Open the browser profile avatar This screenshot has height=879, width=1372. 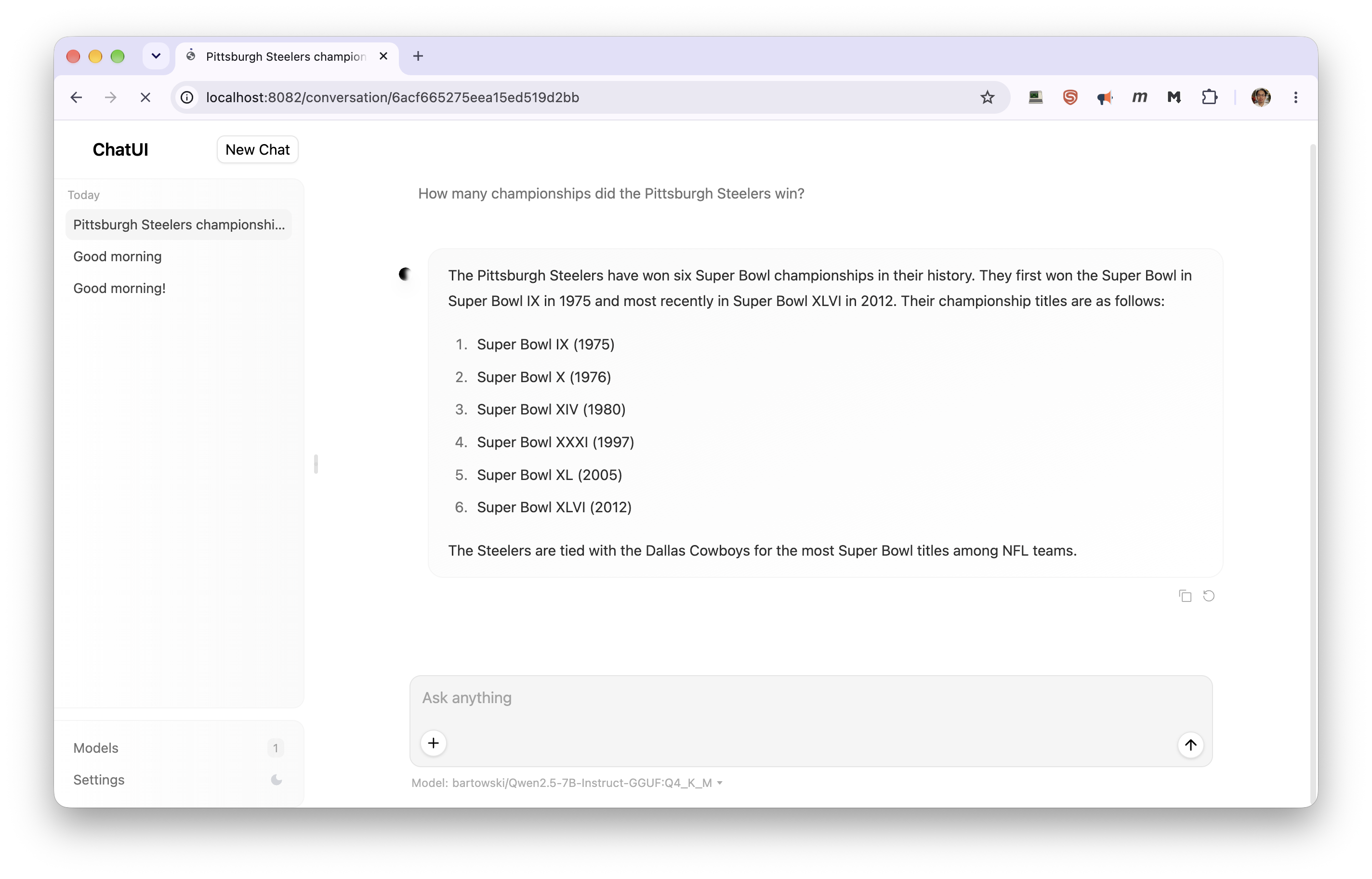pos(1261,98)
